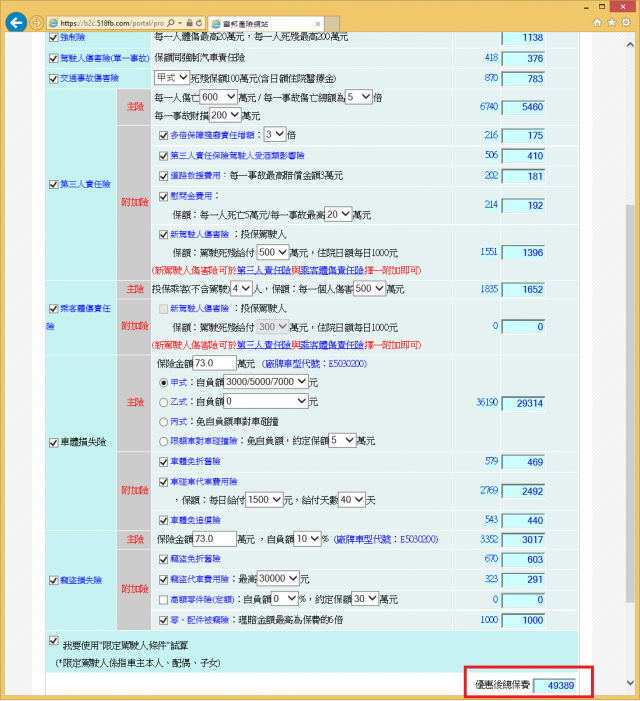Open the 30000 元 theft rental dropdown

coord(278,578)
